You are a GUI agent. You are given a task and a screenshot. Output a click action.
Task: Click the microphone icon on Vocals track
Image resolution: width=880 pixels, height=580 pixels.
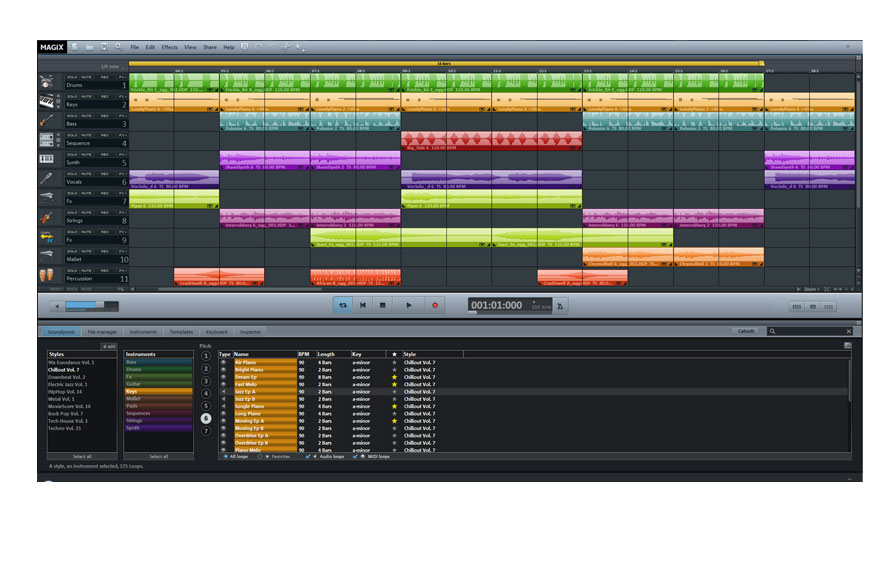coord(47,179)
